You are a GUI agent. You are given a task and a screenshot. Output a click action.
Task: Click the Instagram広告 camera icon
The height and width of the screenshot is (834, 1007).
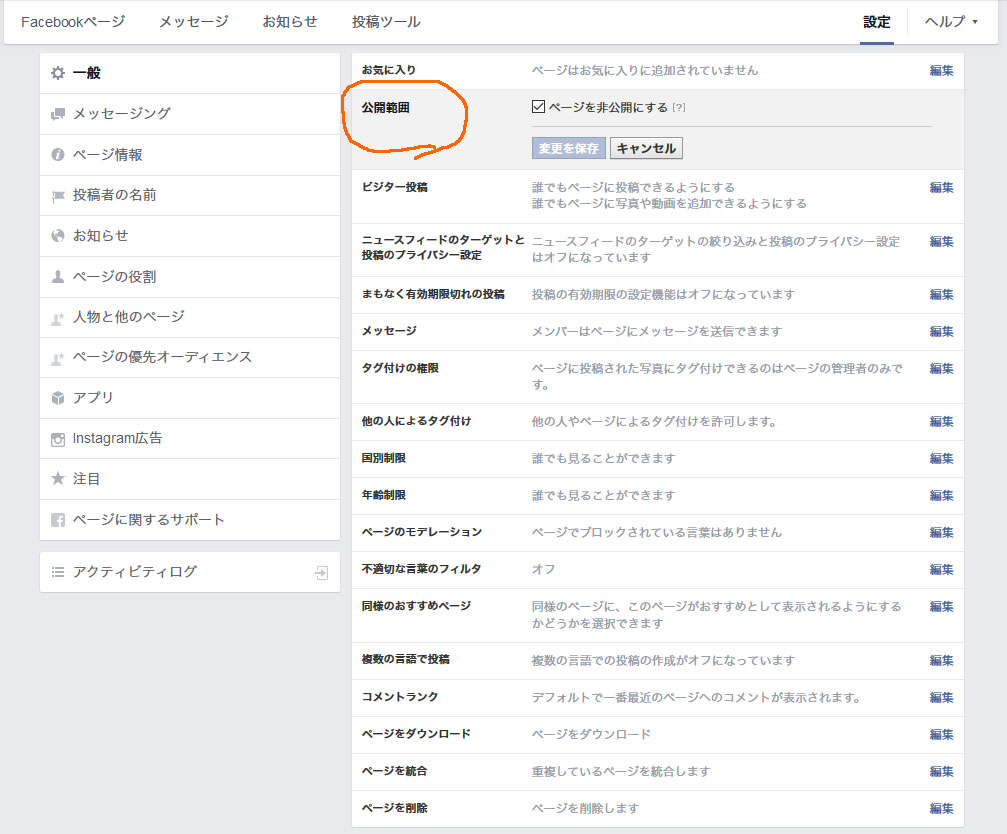(58, 438)
